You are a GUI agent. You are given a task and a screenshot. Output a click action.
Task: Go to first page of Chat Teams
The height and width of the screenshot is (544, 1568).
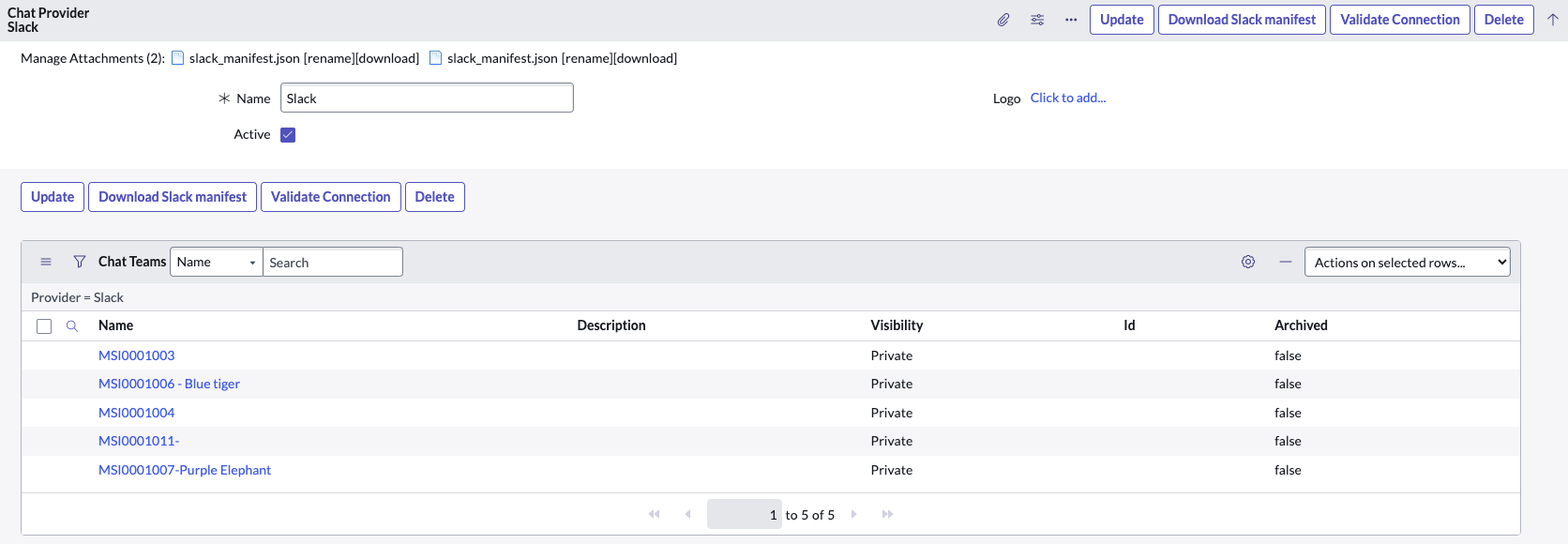655,514
